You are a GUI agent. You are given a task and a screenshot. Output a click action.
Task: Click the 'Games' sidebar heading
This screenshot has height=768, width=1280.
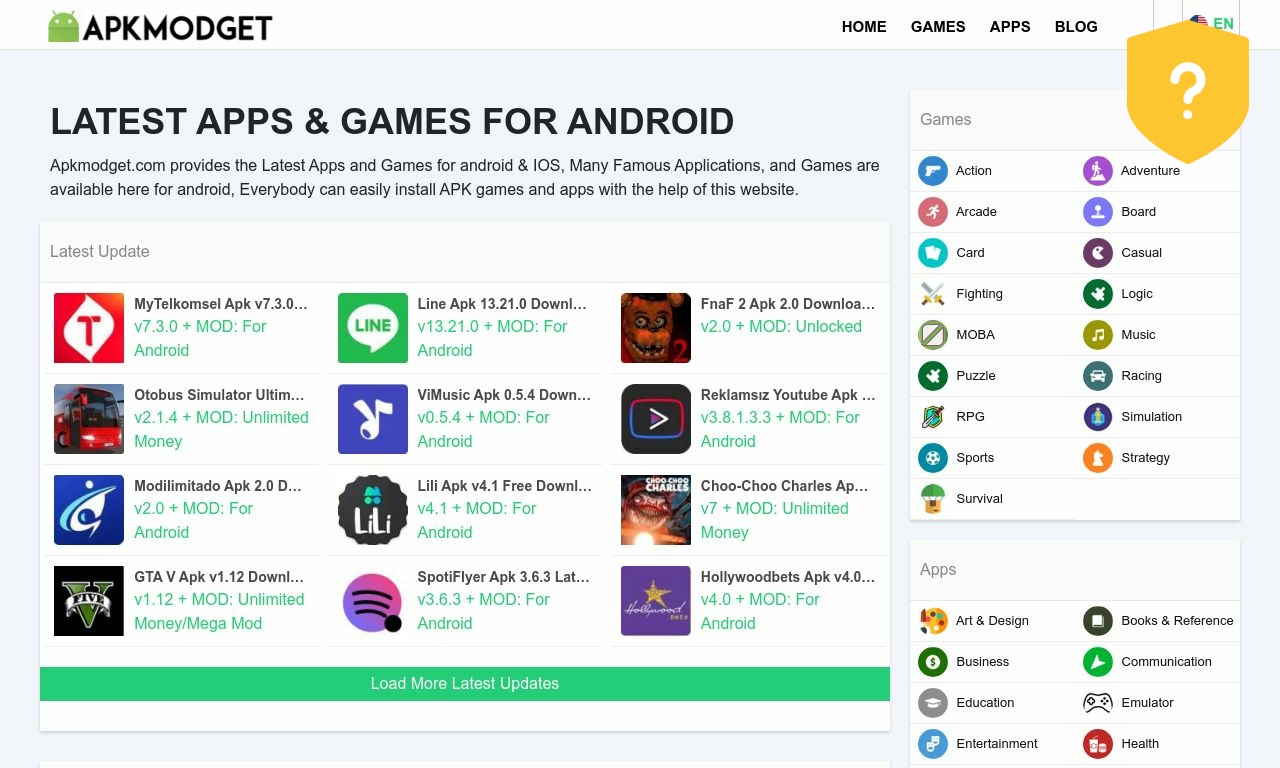pos(945,119)
